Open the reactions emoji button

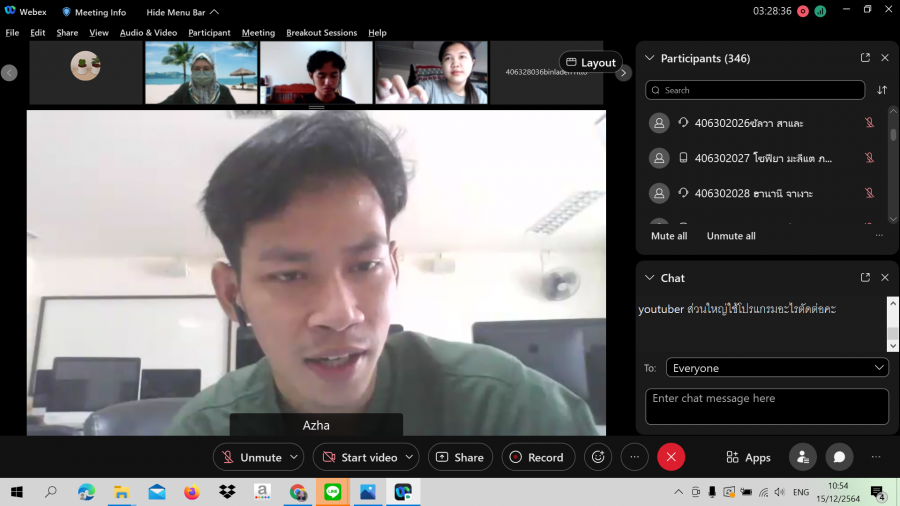tap(598, 457)
